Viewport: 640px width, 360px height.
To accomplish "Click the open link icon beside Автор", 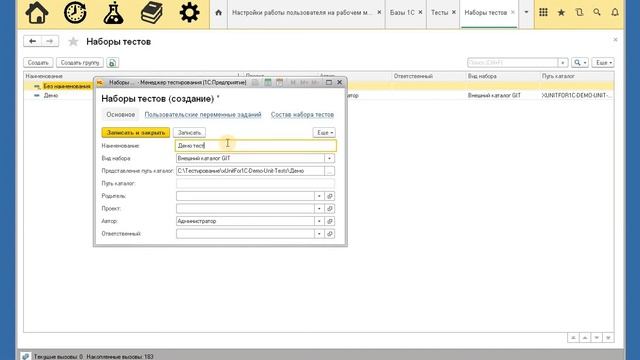I will coord(330,221).
